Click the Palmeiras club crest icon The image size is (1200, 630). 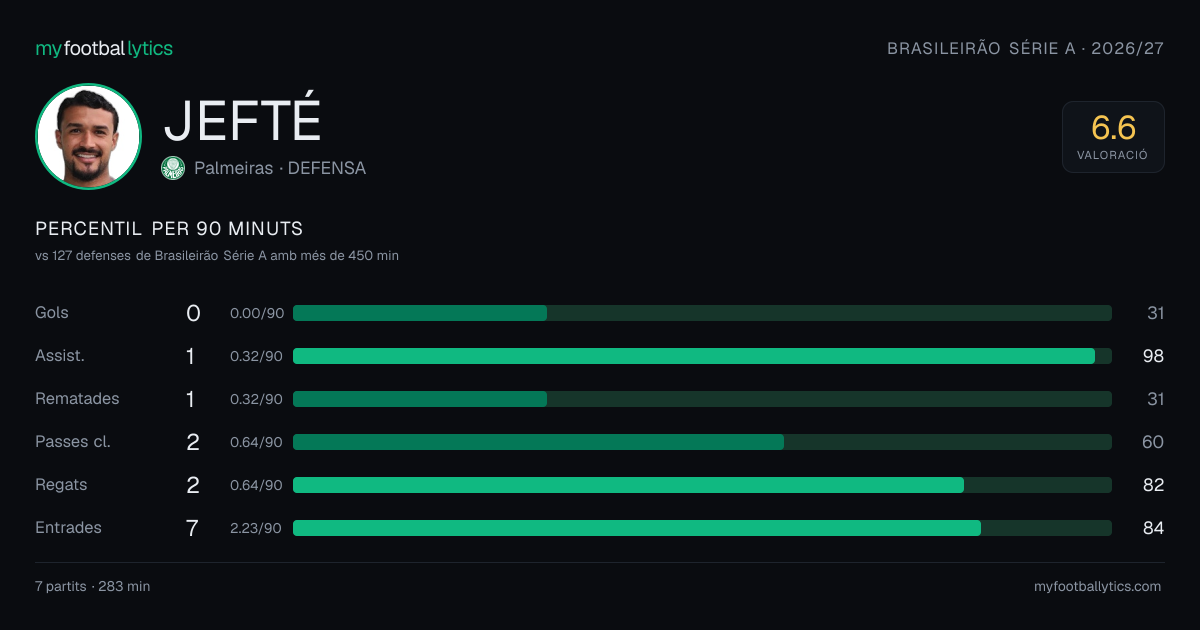tap(173, 168)
